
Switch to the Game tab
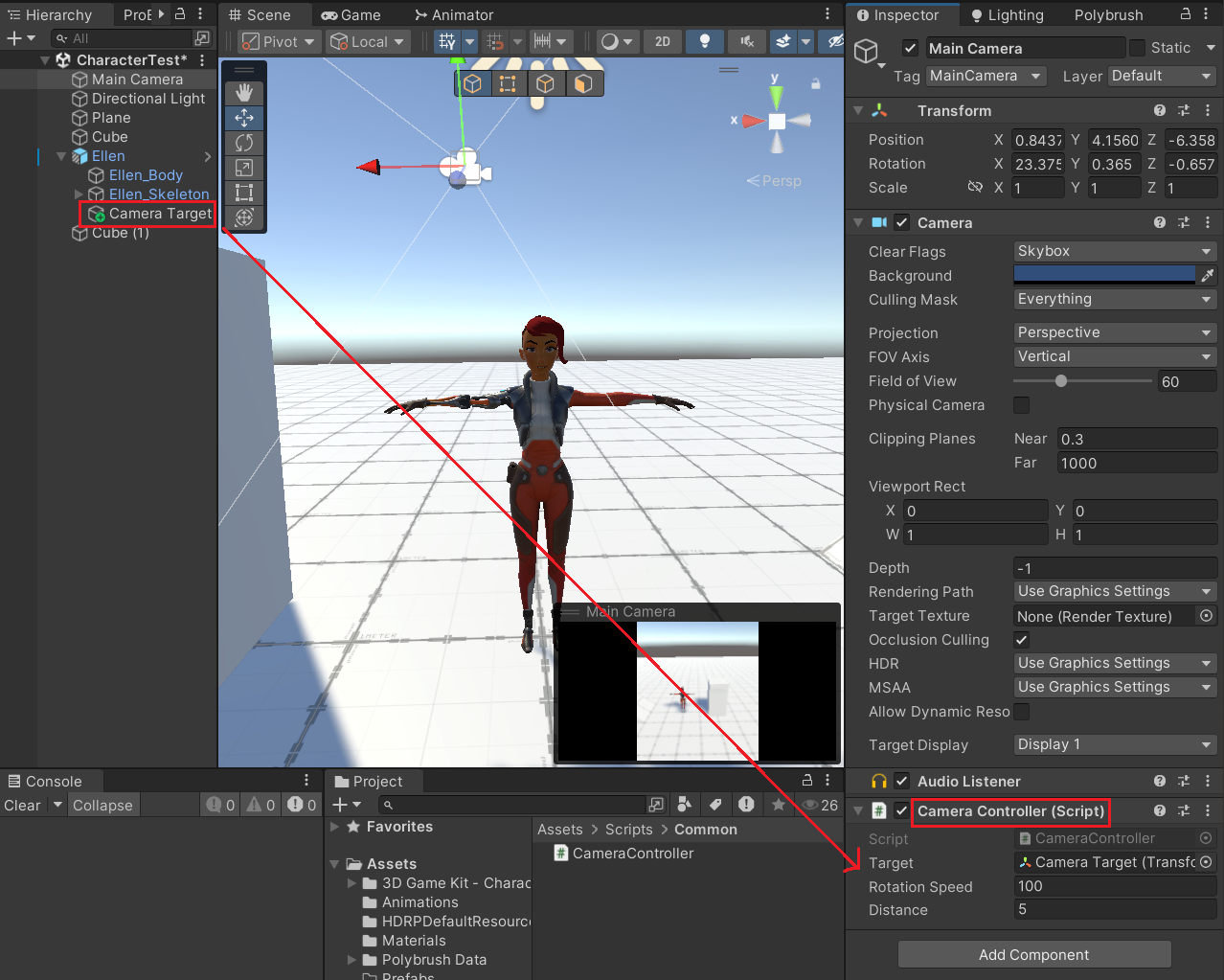click(x=351, y=15)
